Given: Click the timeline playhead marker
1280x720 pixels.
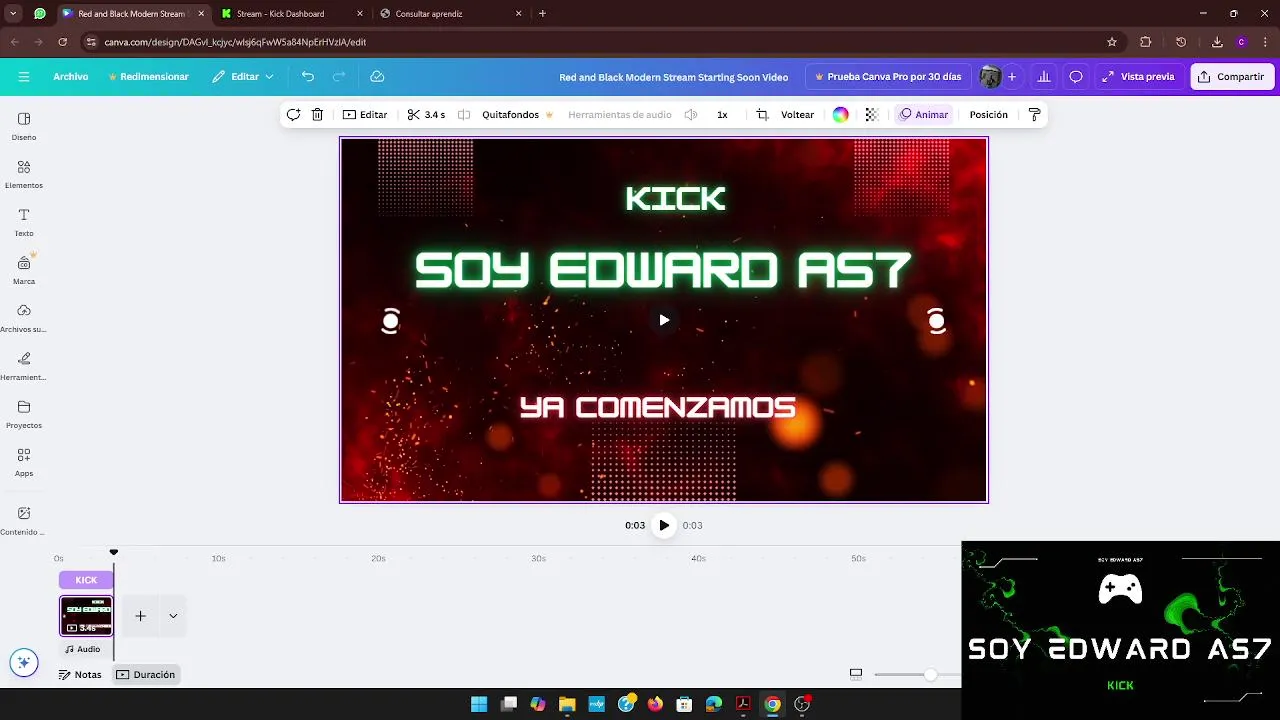Looking at the screenshot, I should click(114, 552).
